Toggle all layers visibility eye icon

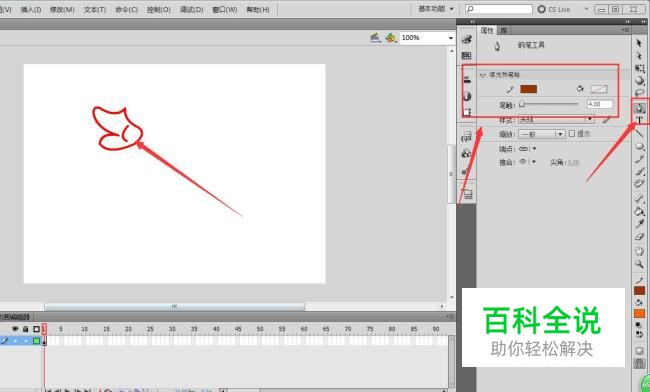(x=15, y=329)
